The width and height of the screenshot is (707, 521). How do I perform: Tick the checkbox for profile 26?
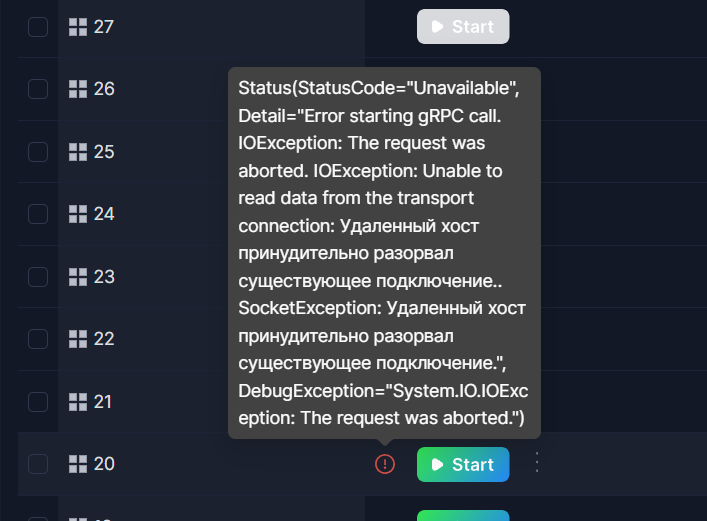(x=38, y=89)
